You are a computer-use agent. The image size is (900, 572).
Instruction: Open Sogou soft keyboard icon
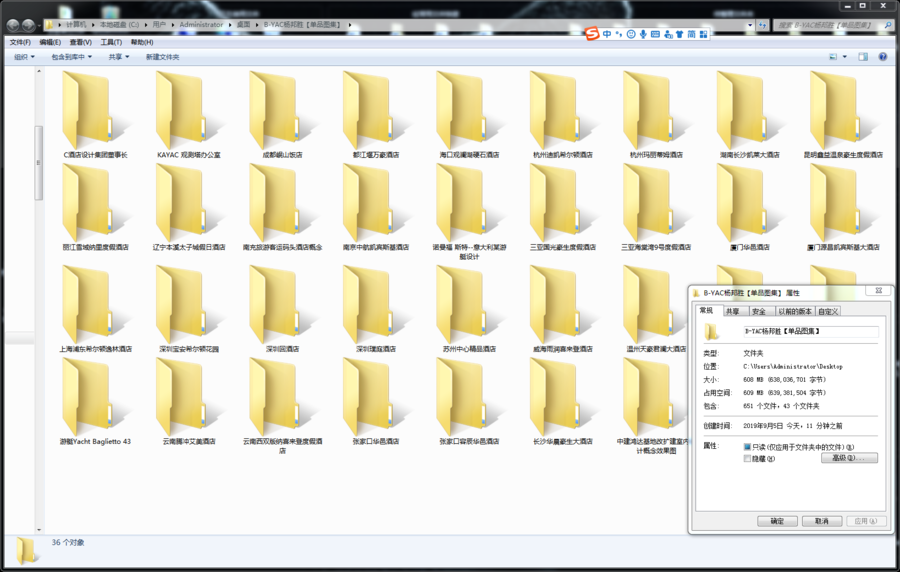click(655, 34)
